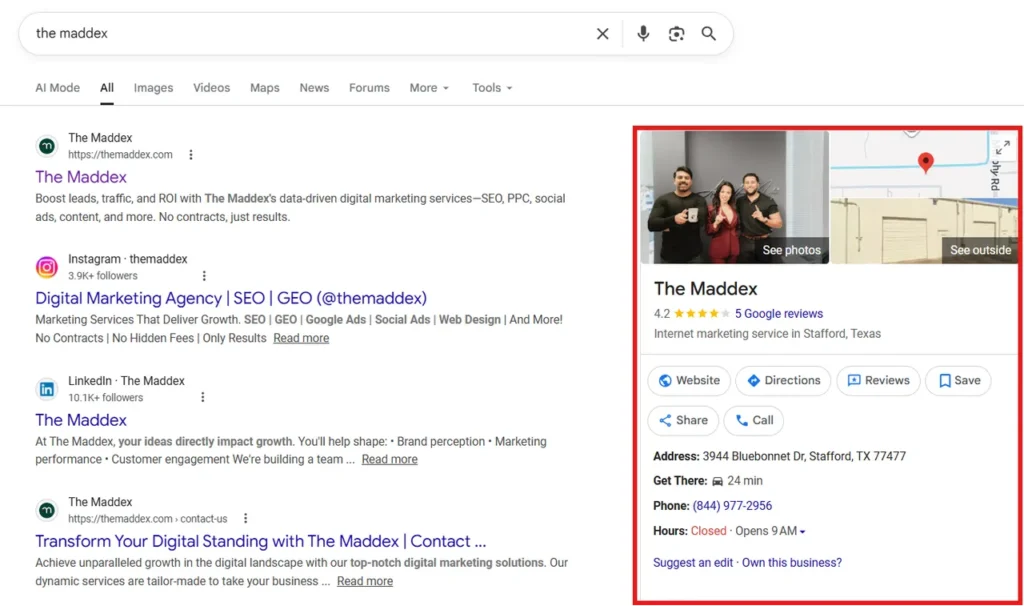Click the Call button

754,421
